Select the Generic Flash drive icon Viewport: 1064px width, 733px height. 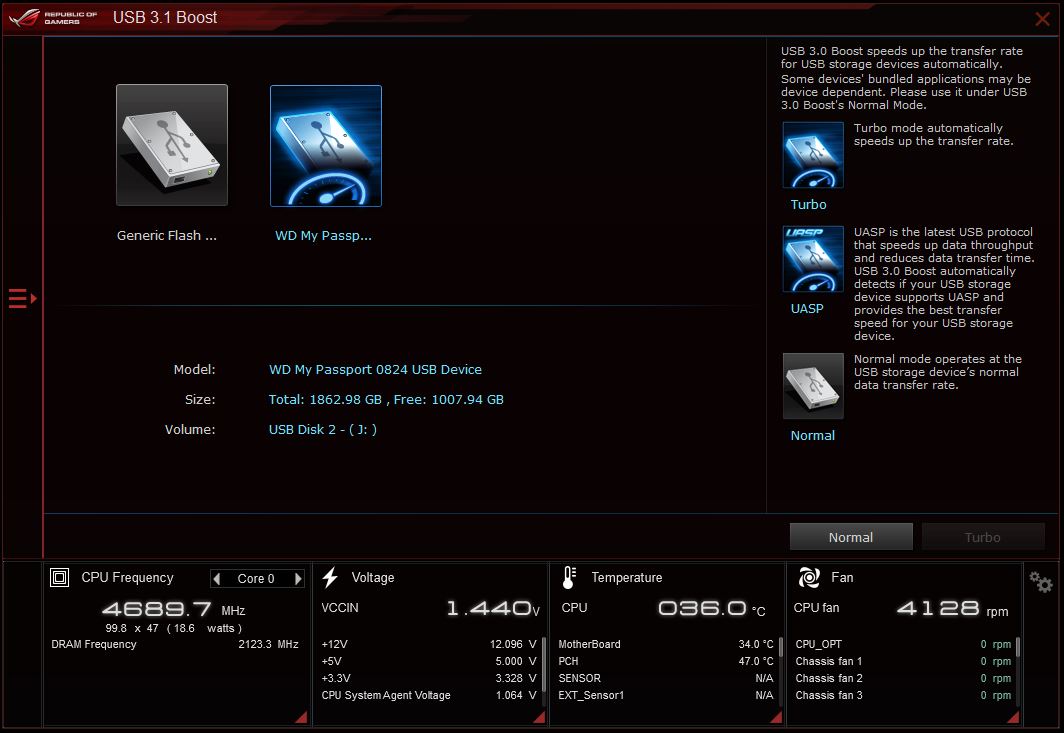click(171, 144)
